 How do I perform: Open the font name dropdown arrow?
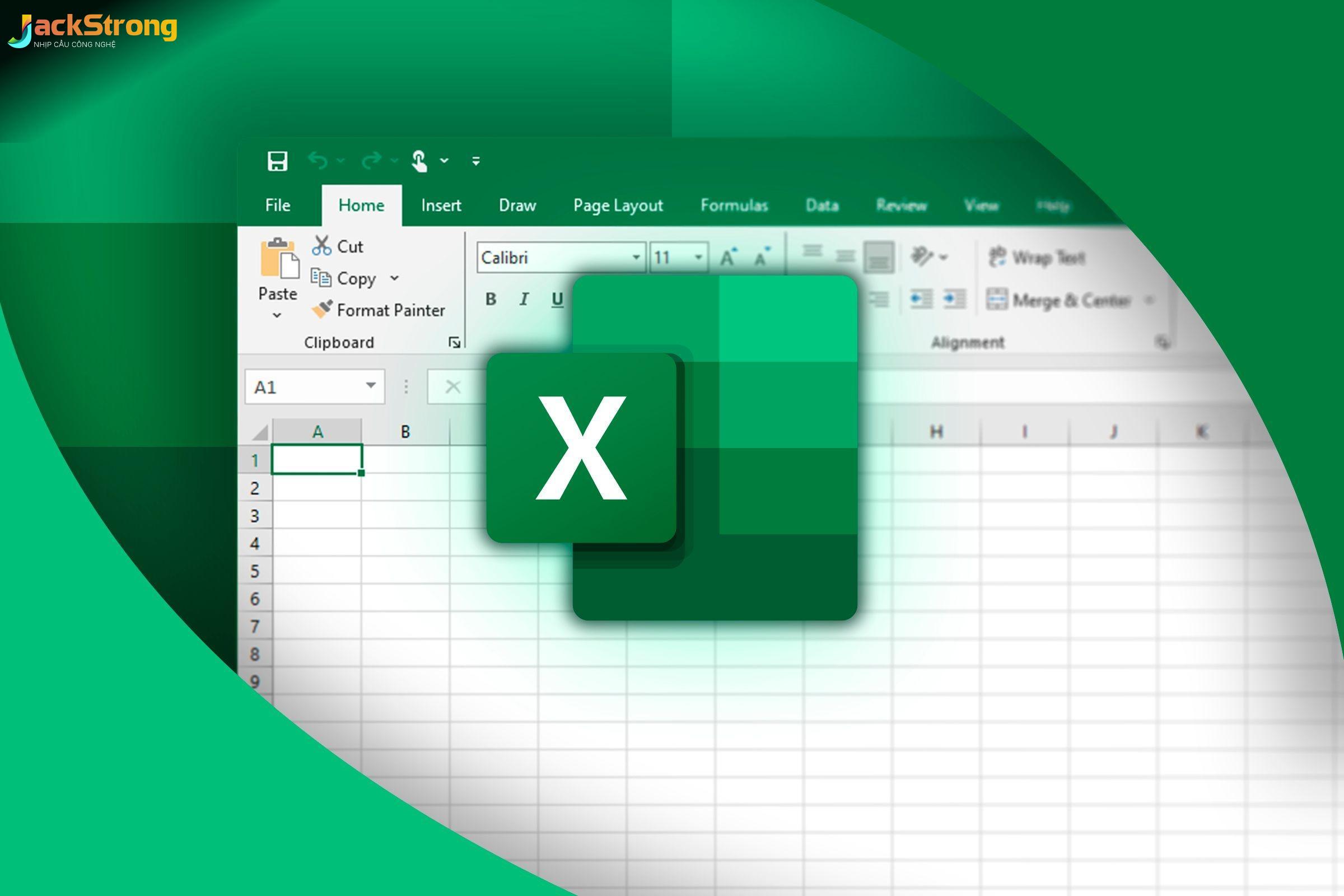pos(636,258)
